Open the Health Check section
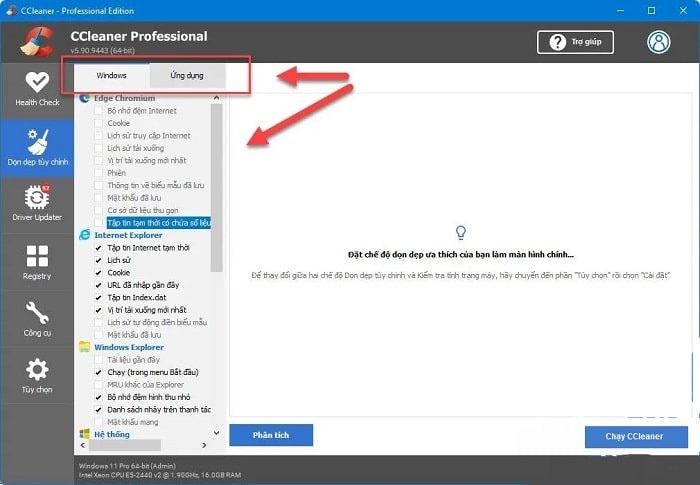 click(x=37, y=89)
